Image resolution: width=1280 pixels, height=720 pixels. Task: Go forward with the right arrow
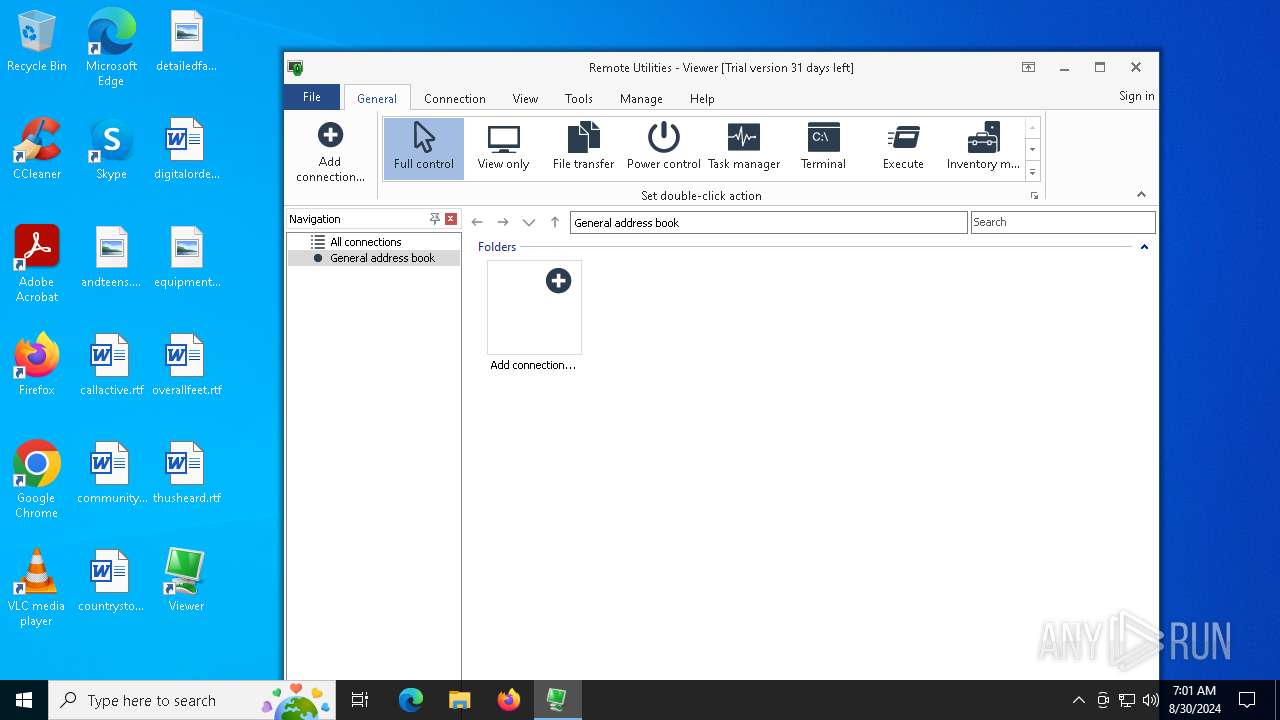[503, 222]
